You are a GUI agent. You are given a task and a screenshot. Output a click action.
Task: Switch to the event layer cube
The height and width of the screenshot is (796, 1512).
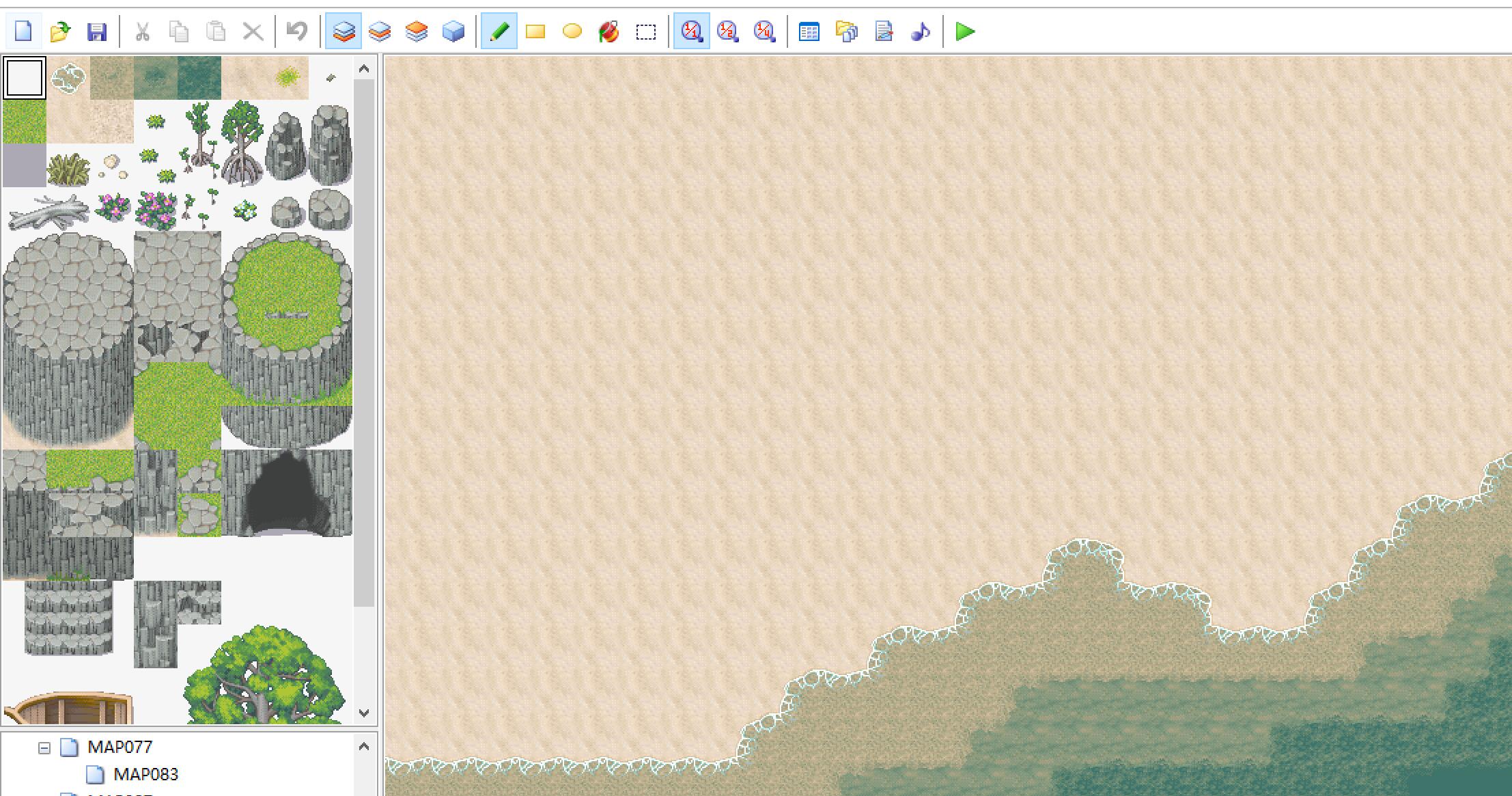[x=453, y=31]
